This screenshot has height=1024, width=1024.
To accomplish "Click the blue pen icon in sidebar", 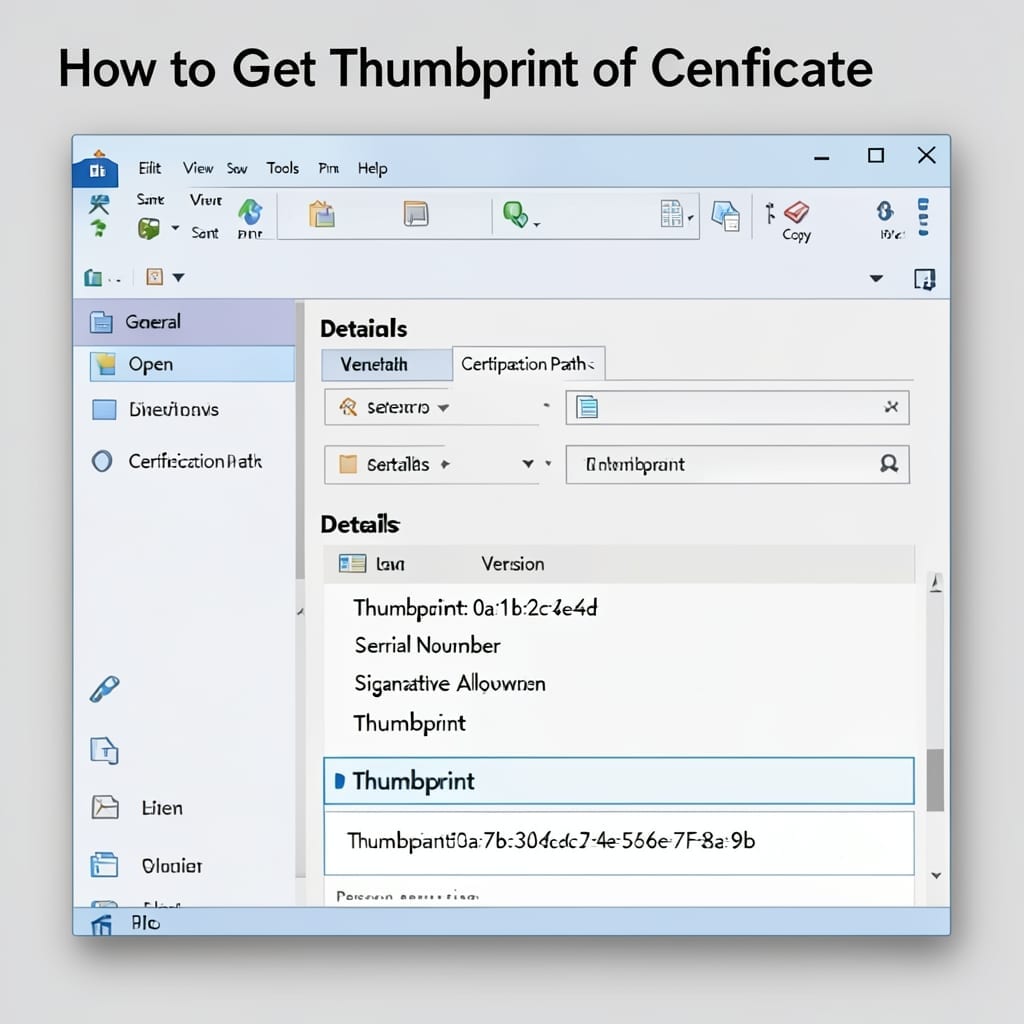I will (x=104, y=689).
